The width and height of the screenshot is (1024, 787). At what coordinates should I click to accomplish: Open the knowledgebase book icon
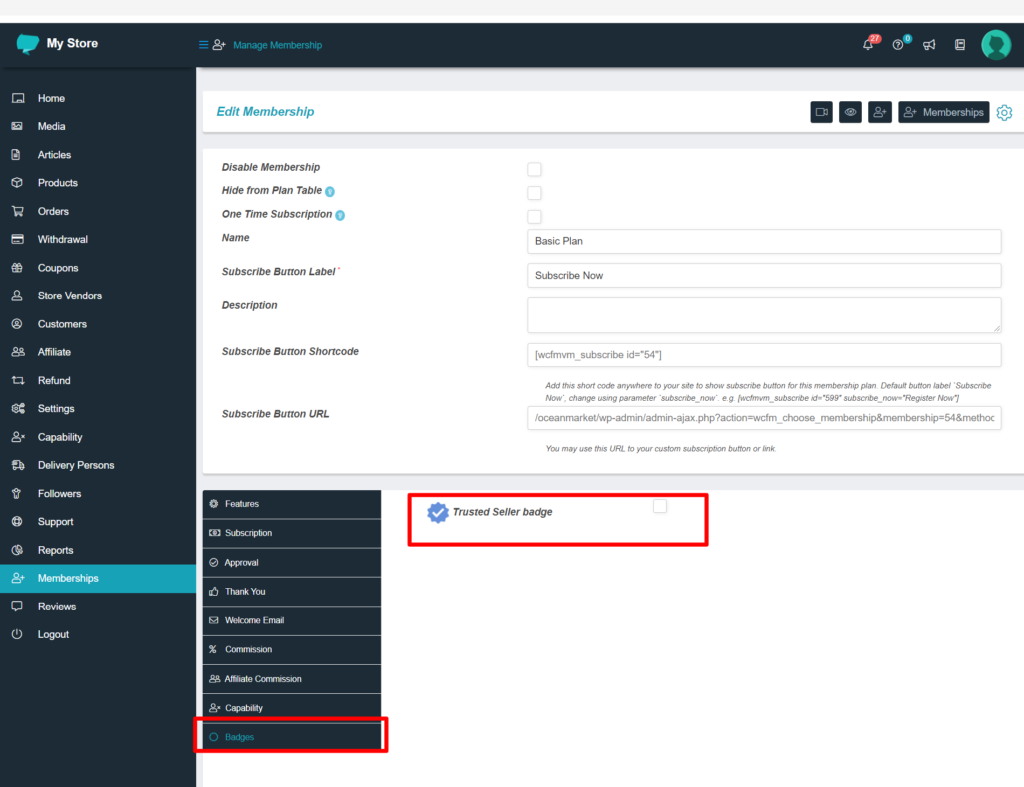point(960,45)
